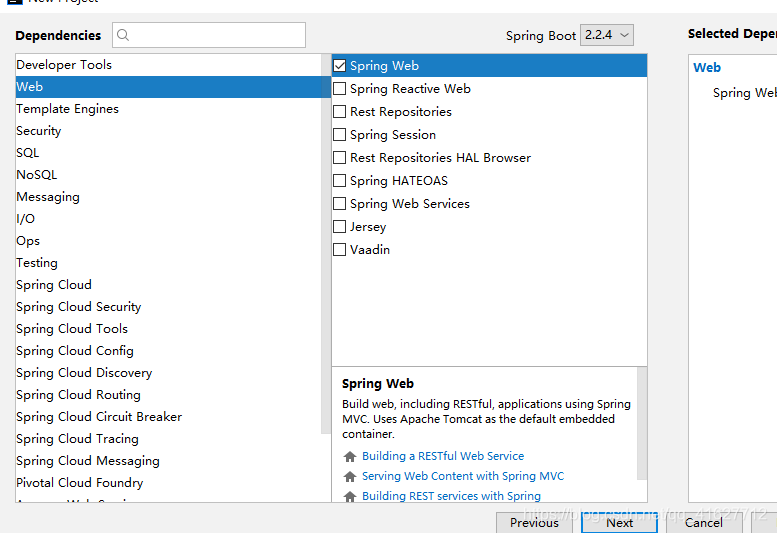Uncheck the Spring Web checkbox
The image size is (777, 533).
coord(339,65)
